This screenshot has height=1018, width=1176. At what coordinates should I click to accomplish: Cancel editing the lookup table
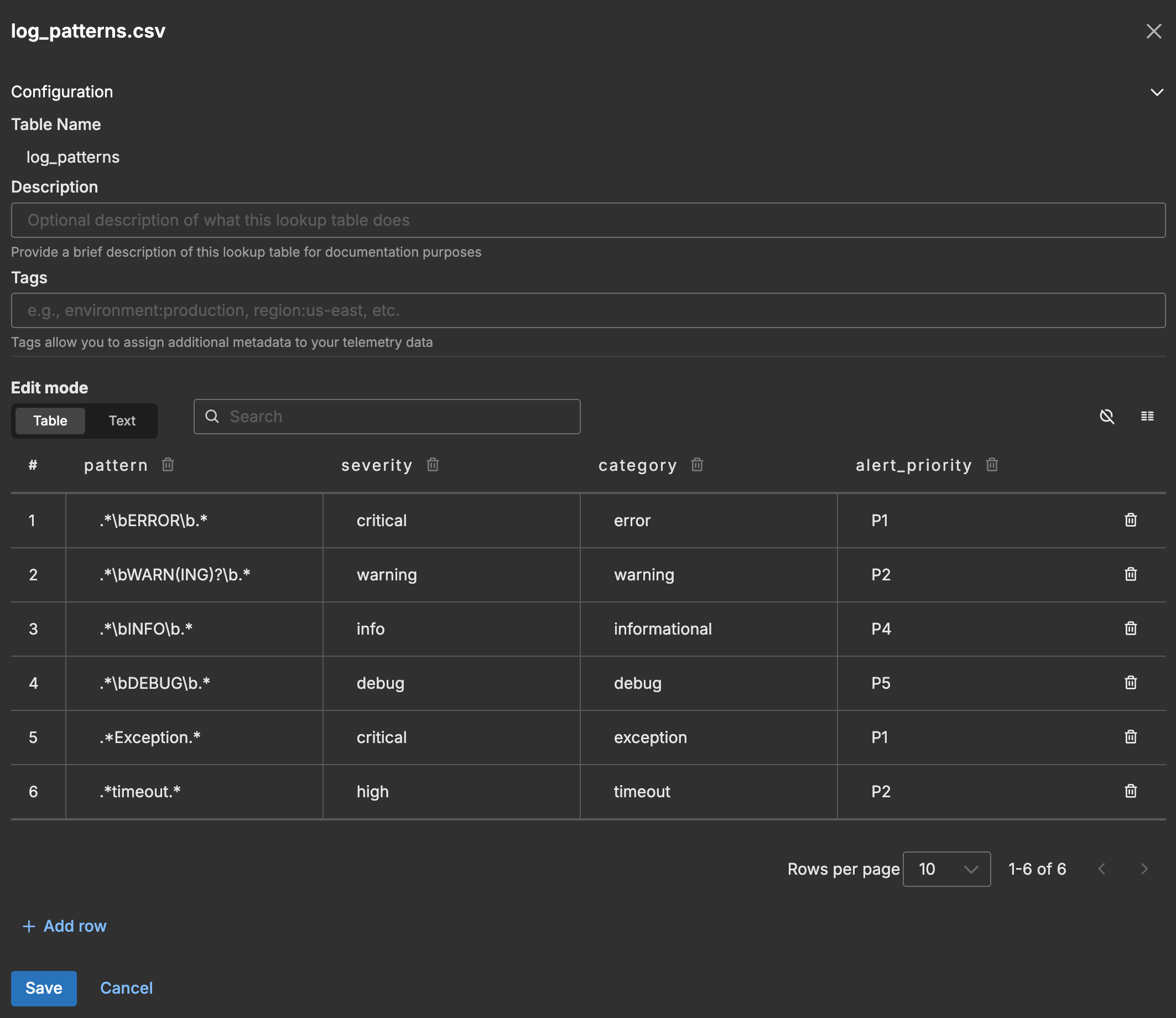(126, 988)
